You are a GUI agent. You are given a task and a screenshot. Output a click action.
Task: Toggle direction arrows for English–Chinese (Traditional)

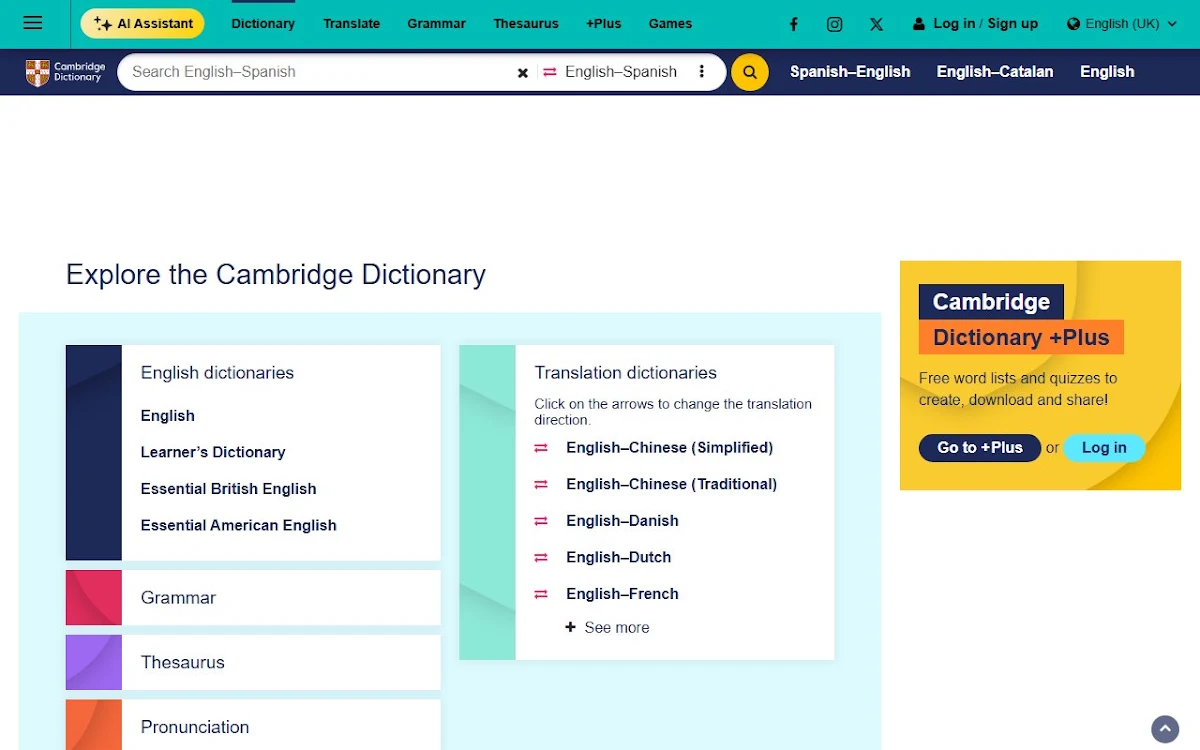pos(541,484)
